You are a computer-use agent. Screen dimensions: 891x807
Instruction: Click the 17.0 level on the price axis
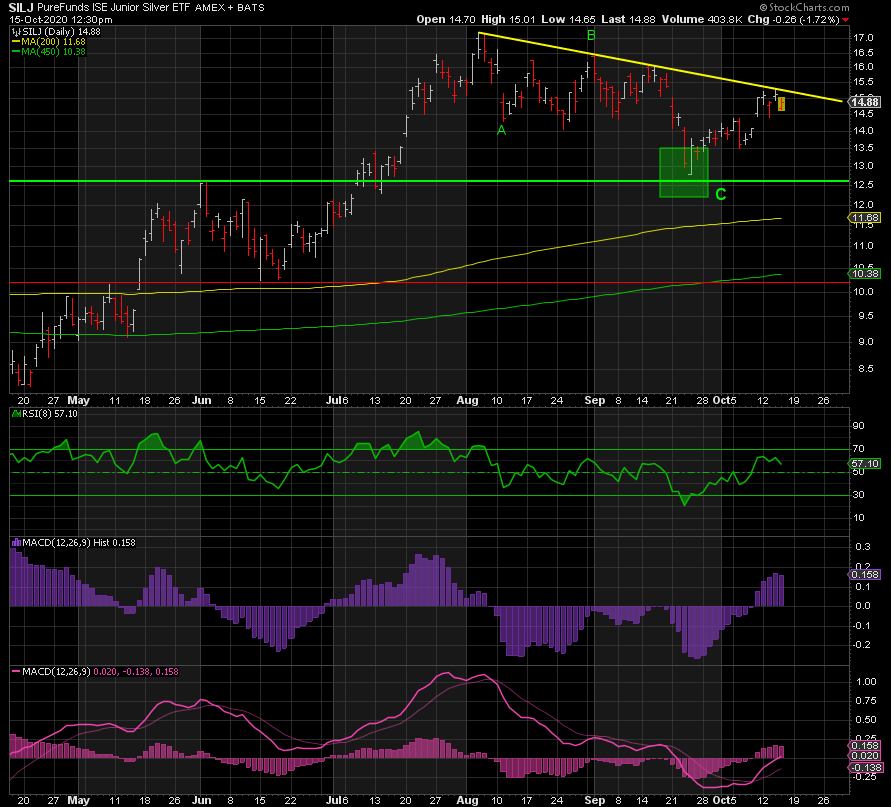[863, 38]
